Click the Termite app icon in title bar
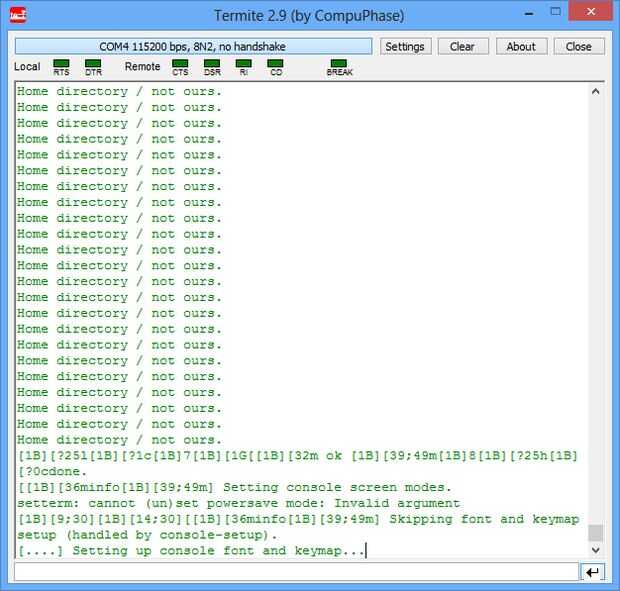This screenshot has width=620, height=591. pos(18,15)
